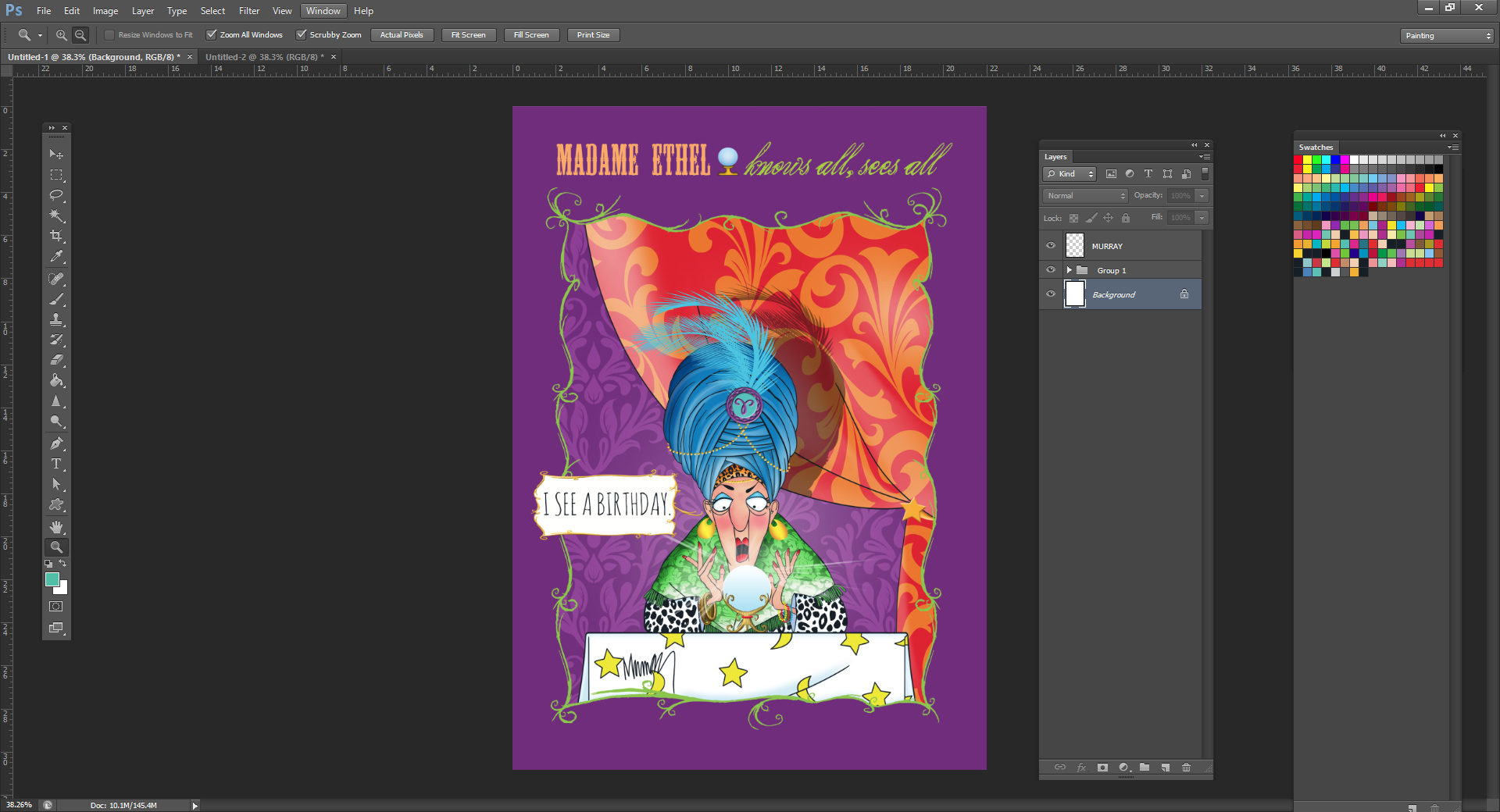Hide the Background layer
The image size is (1500, 812).
(x=1051, y=294)
